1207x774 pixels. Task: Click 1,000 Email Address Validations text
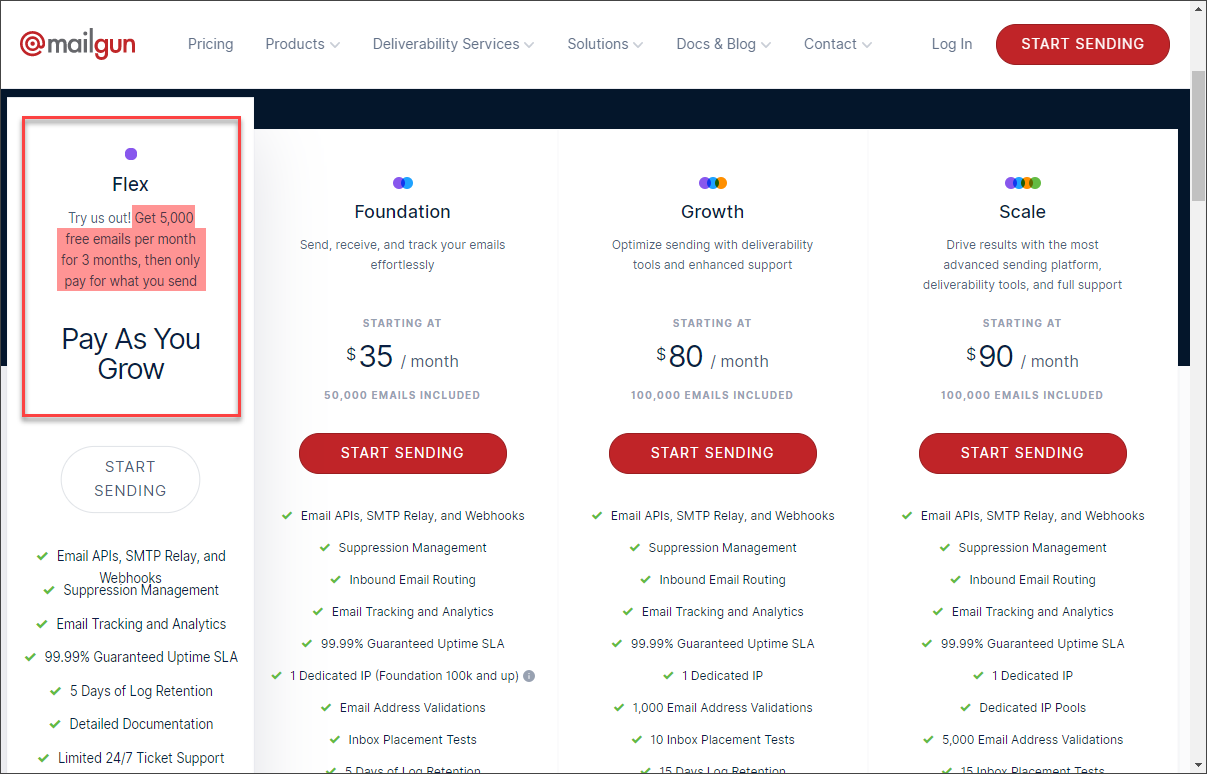[x=722, y=708]
